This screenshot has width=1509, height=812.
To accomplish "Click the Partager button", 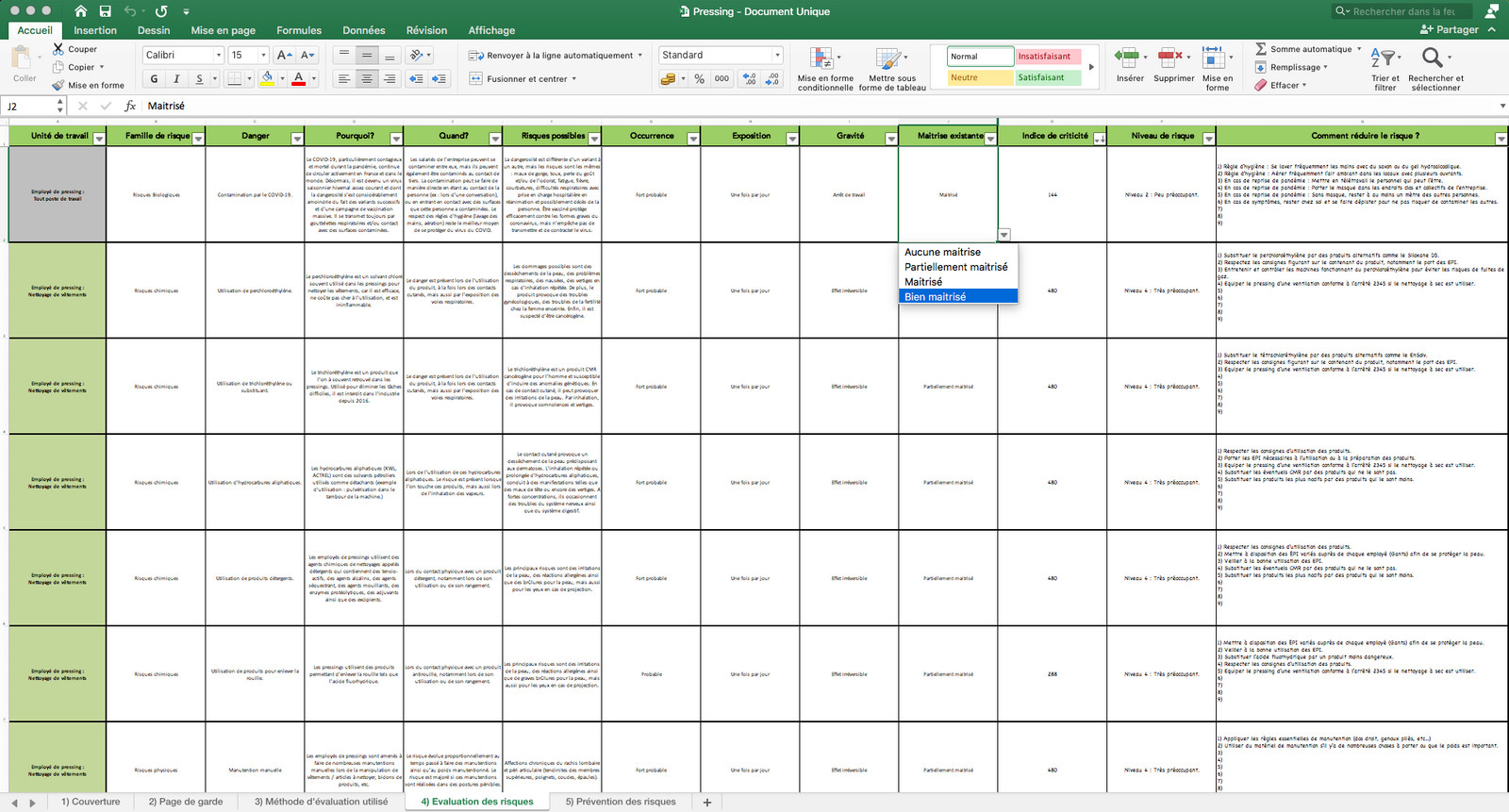I will 1451,30.
